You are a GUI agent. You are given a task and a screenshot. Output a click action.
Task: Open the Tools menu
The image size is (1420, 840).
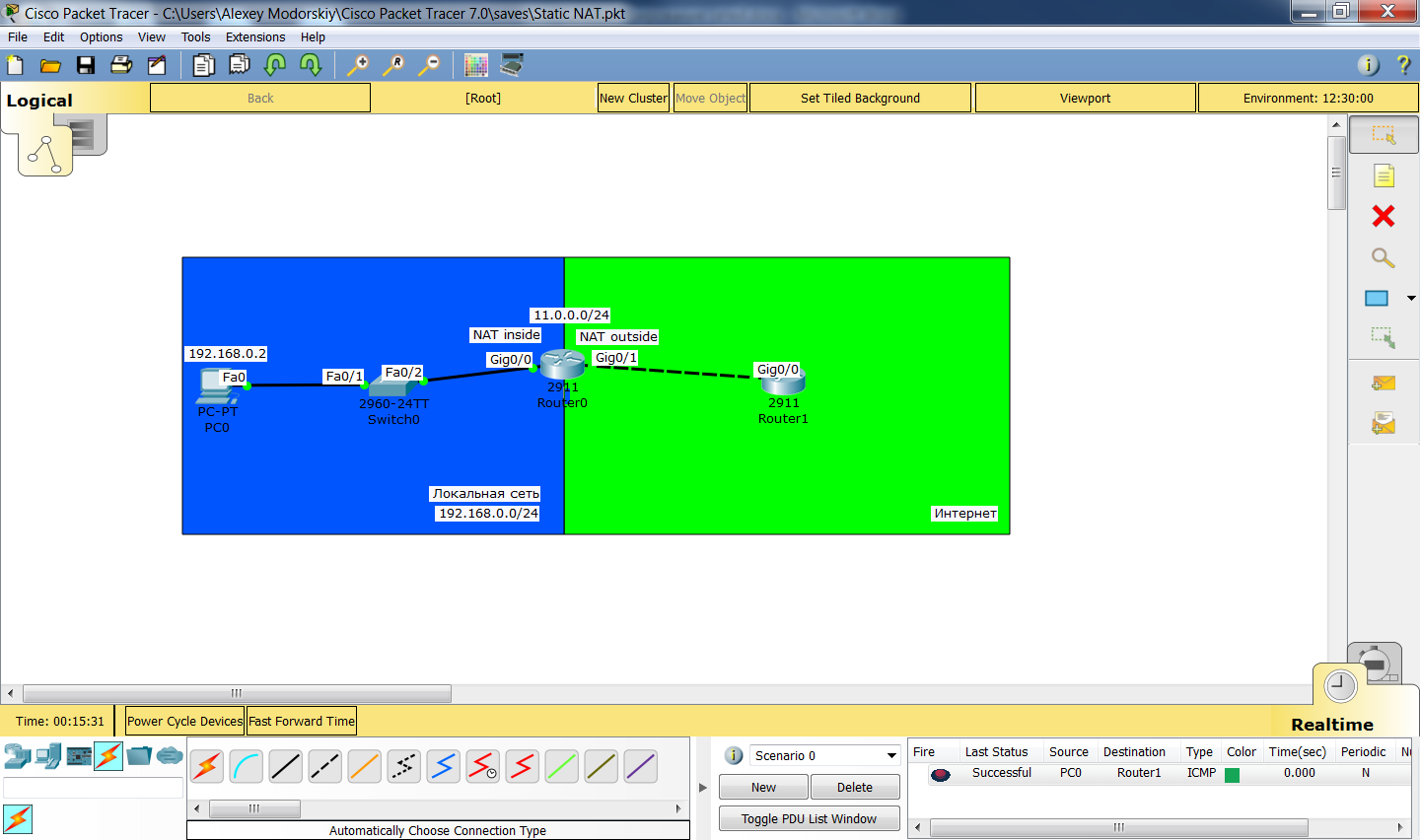[x=195, y=37]
